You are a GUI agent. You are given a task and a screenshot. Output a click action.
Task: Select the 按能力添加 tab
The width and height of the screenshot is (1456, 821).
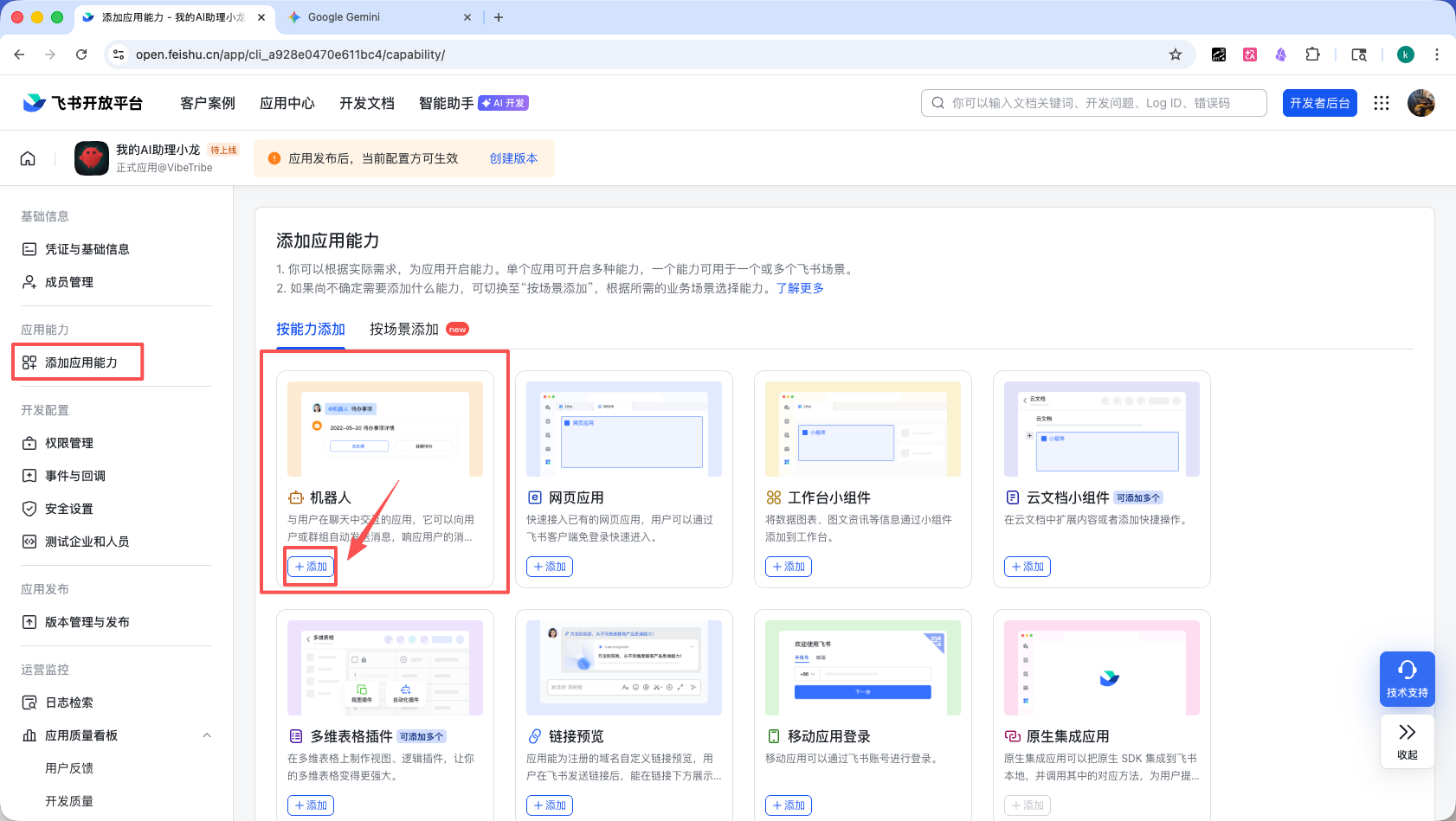(310, 330)
